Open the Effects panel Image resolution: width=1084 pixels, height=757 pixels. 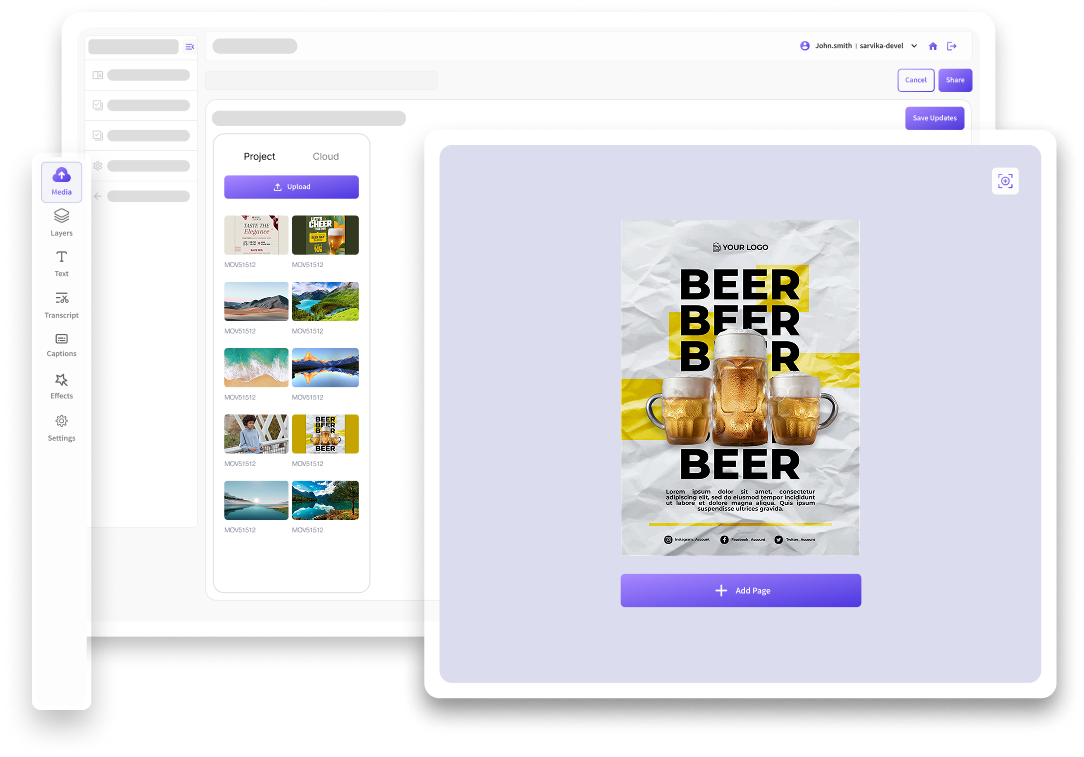pos(61,386)
